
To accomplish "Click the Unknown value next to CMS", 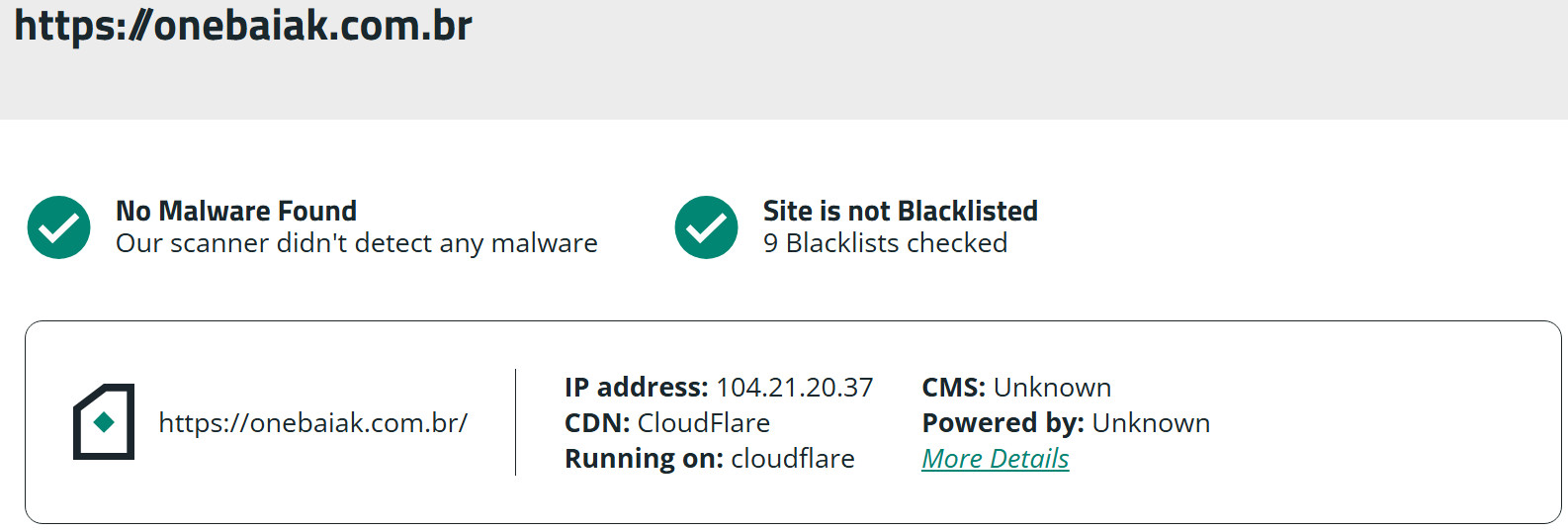I will pos(1052,388).
